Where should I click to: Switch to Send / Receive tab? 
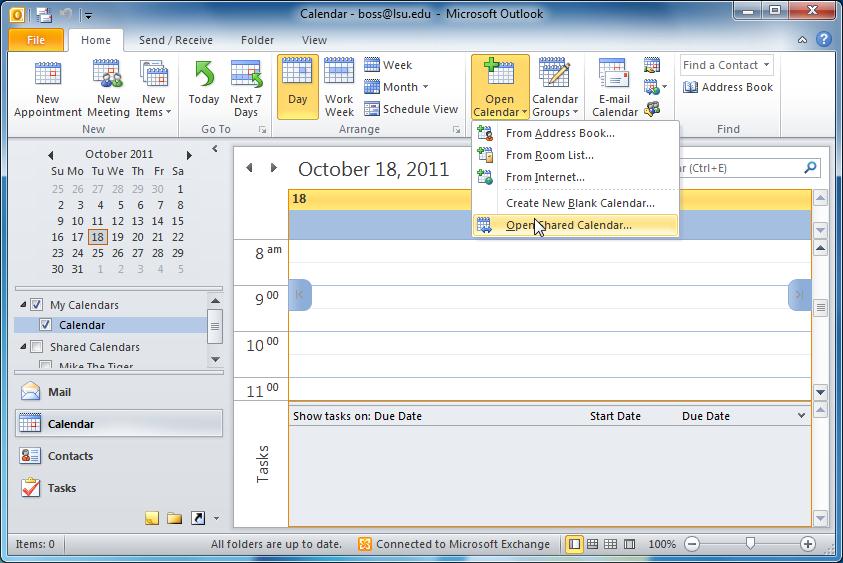coord(176,40)
